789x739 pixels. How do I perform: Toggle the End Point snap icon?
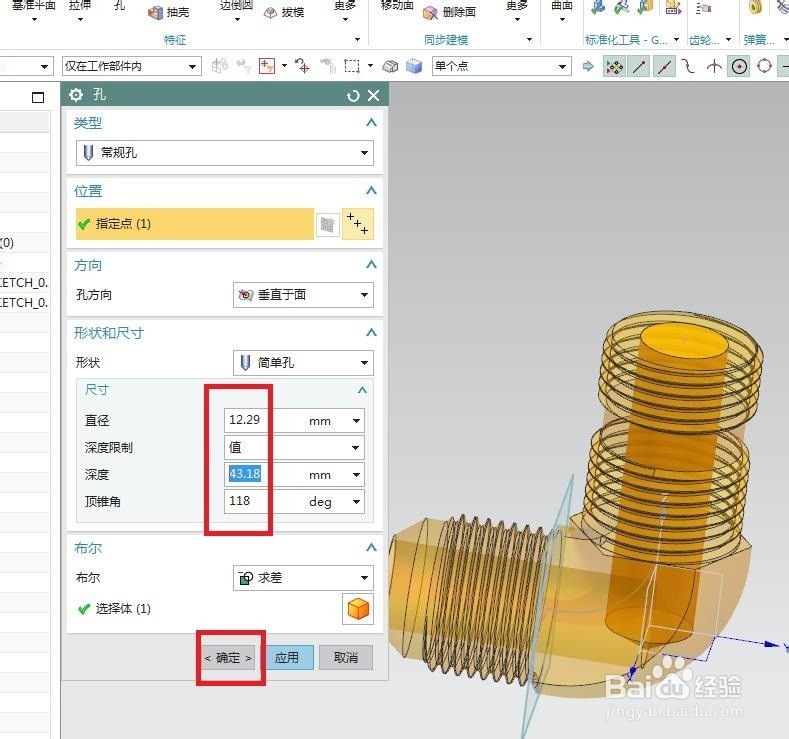(x=639, y=66)
